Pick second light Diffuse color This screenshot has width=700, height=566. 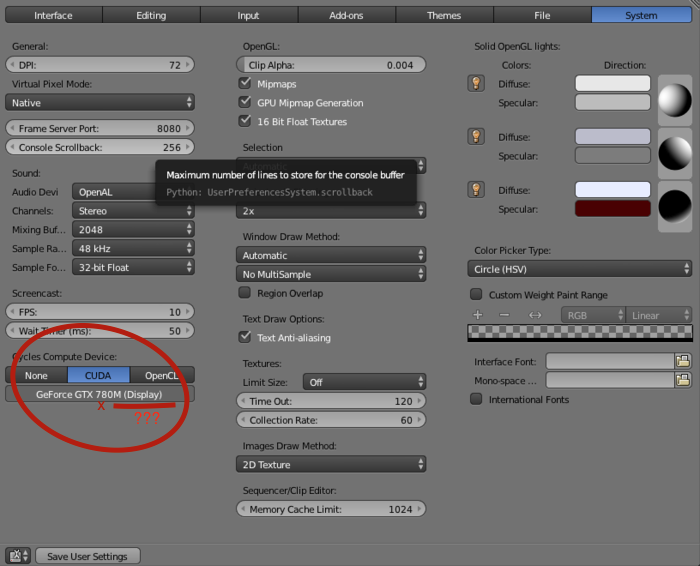point(612,137)
